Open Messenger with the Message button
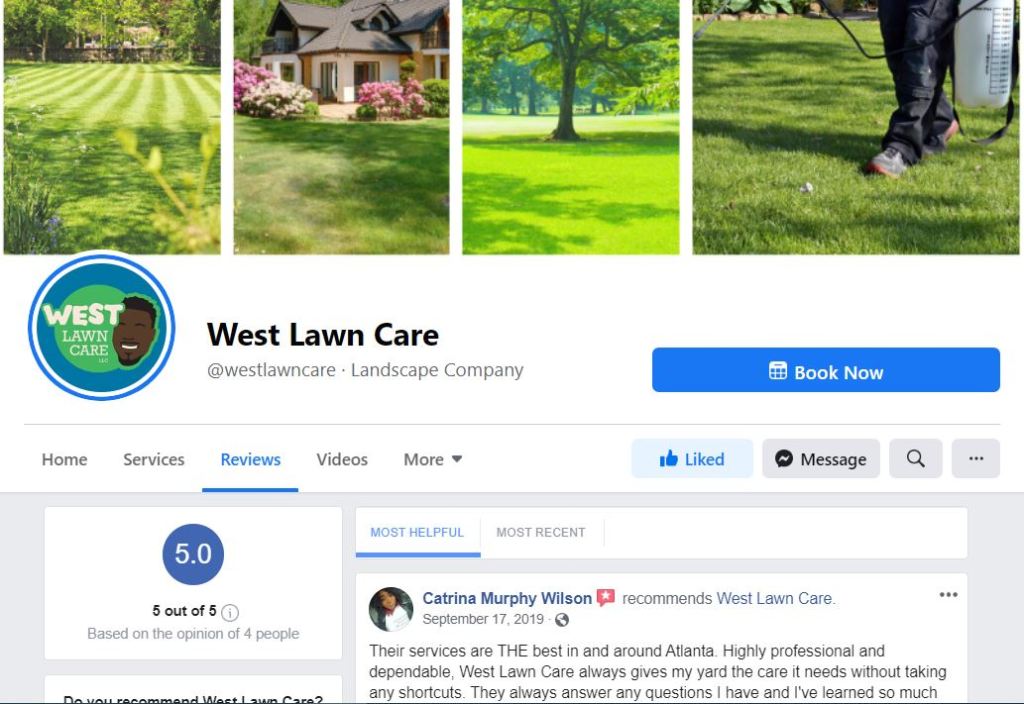 pyautogui.click(x=821, y=458)
